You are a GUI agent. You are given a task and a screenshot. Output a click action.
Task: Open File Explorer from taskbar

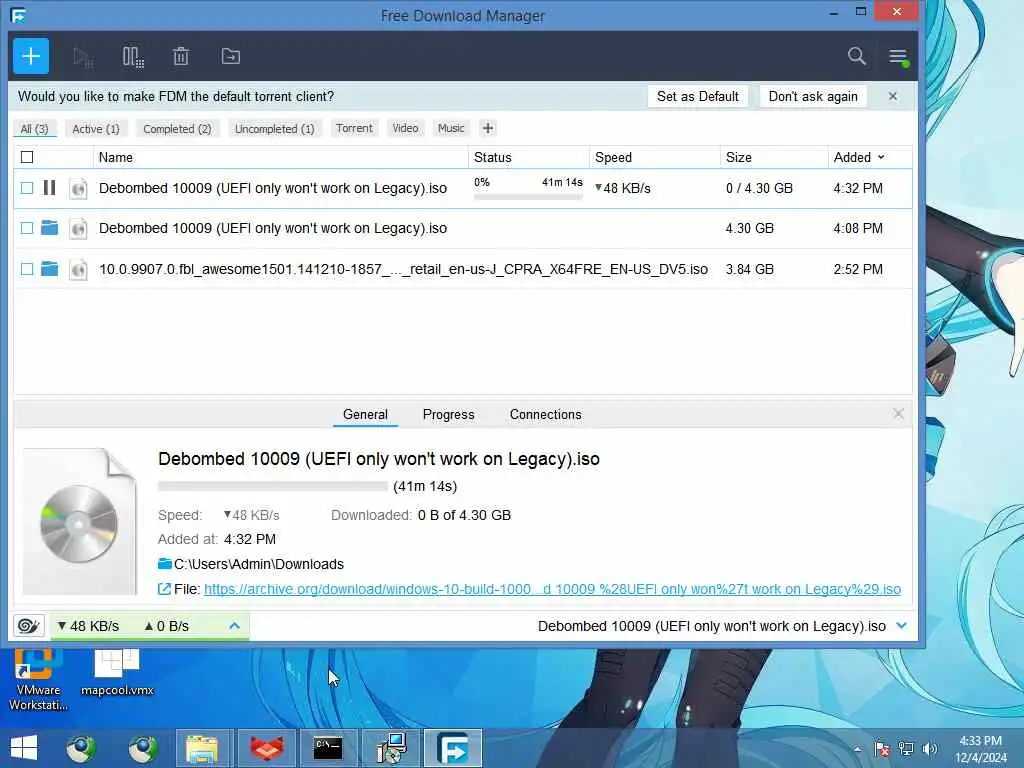pyautogui.click(x=202, y=748)
